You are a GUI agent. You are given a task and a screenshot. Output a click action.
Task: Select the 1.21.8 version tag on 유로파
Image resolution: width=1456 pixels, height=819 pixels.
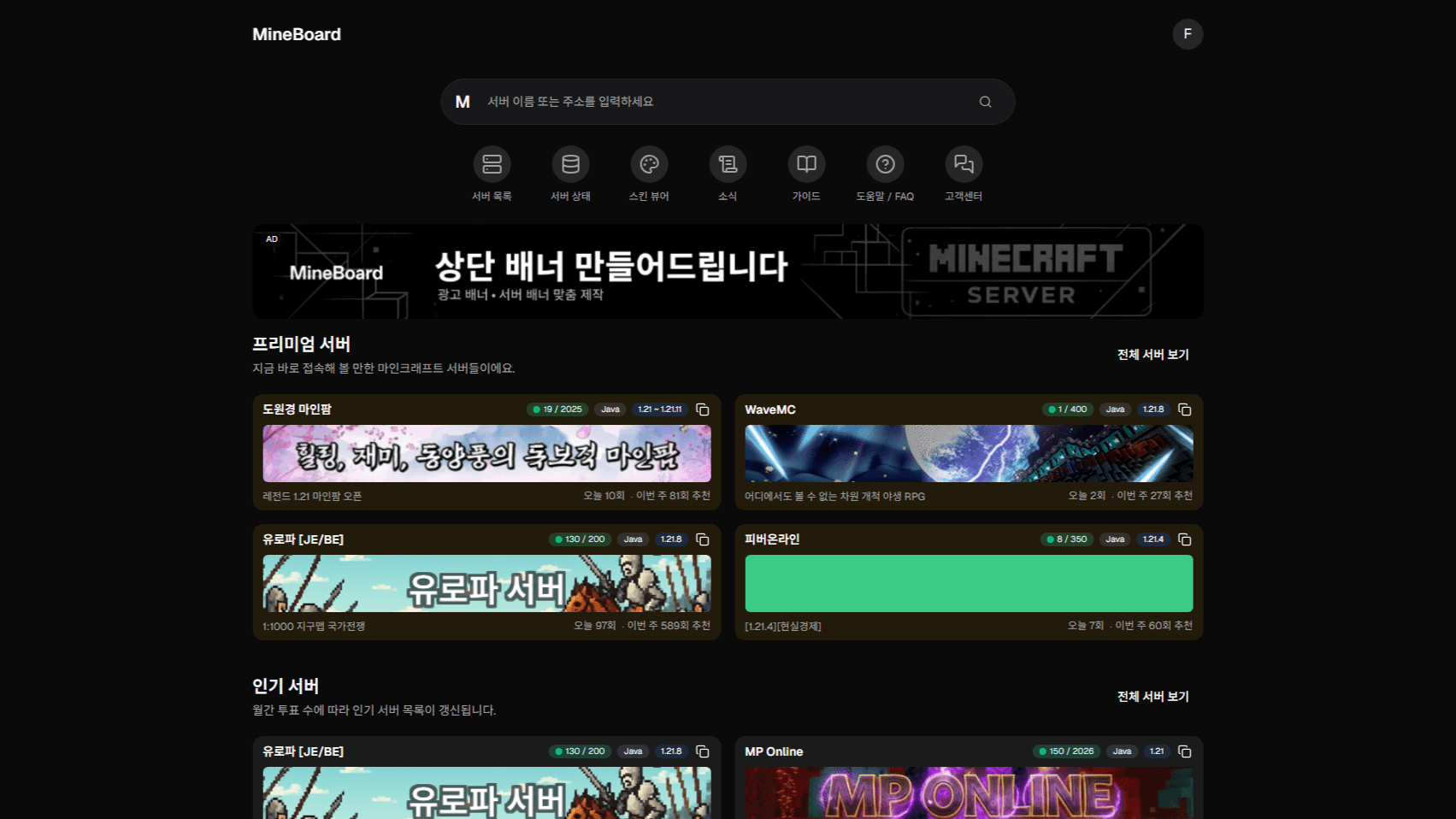tap(672, 539)
